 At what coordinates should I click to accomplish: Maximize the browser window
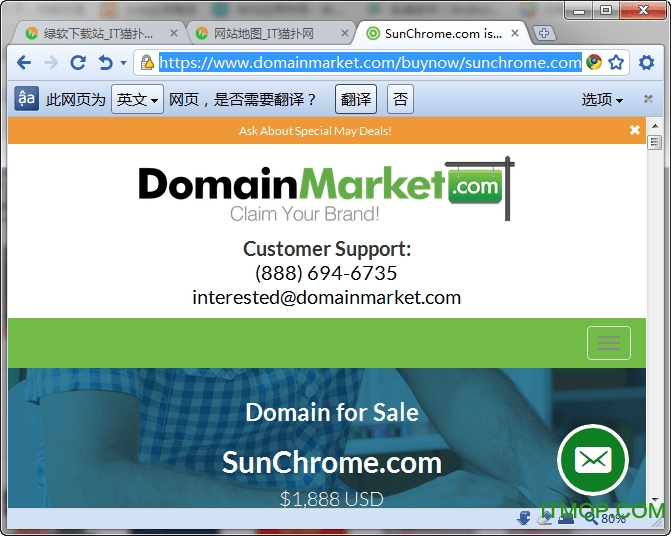coord(606,10)
